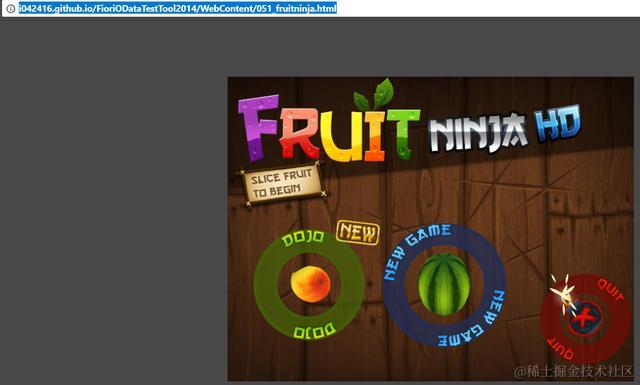Click the yellow NEW badge
This screenshot has width=640, height=385.
(358, 233)
